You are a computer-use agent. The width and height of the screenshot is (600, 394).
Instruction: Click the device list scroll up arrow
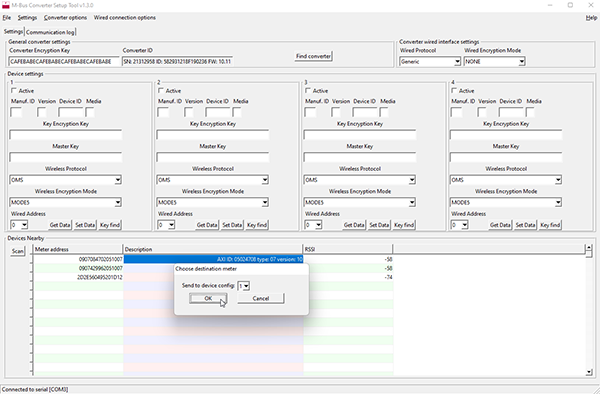pyautogui.click(x=589, y=248)
